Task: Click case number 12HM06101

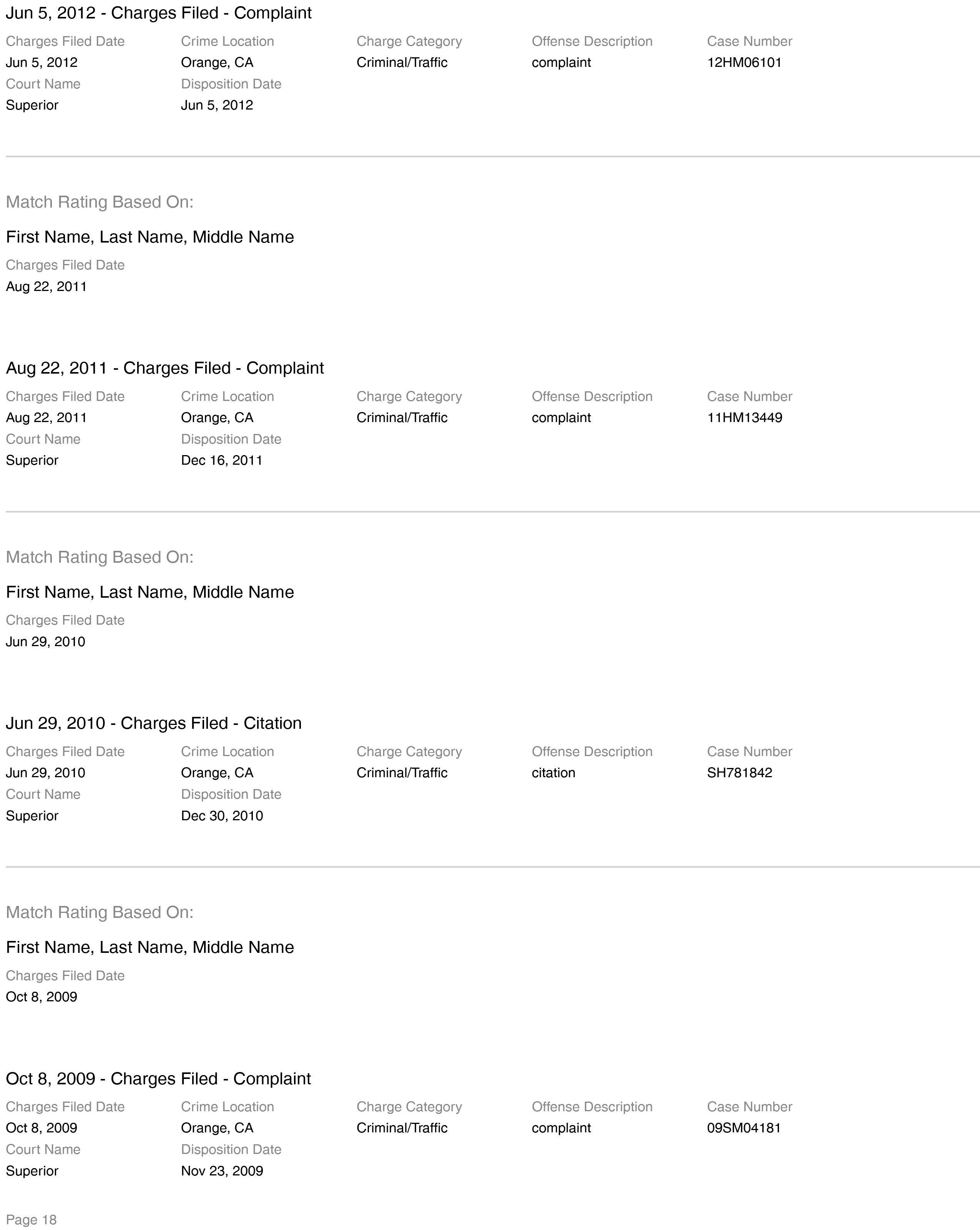Action: [744, 63]
